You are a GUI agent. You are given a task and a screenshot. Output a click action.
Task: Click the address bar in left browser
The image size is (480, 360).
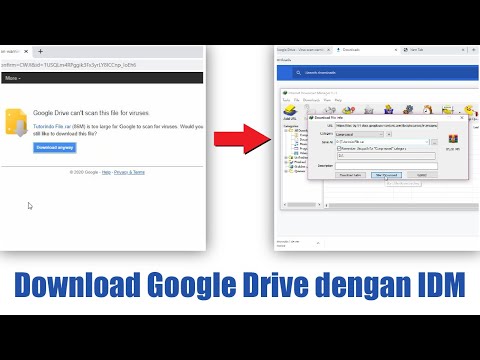pyautogui.click(x=101, y=65)
